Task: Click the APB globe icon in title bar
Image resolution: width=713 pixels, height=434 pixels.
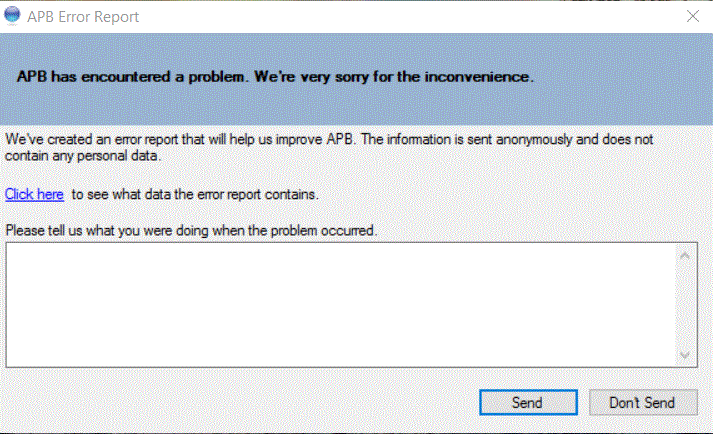Action: [13, 17]
